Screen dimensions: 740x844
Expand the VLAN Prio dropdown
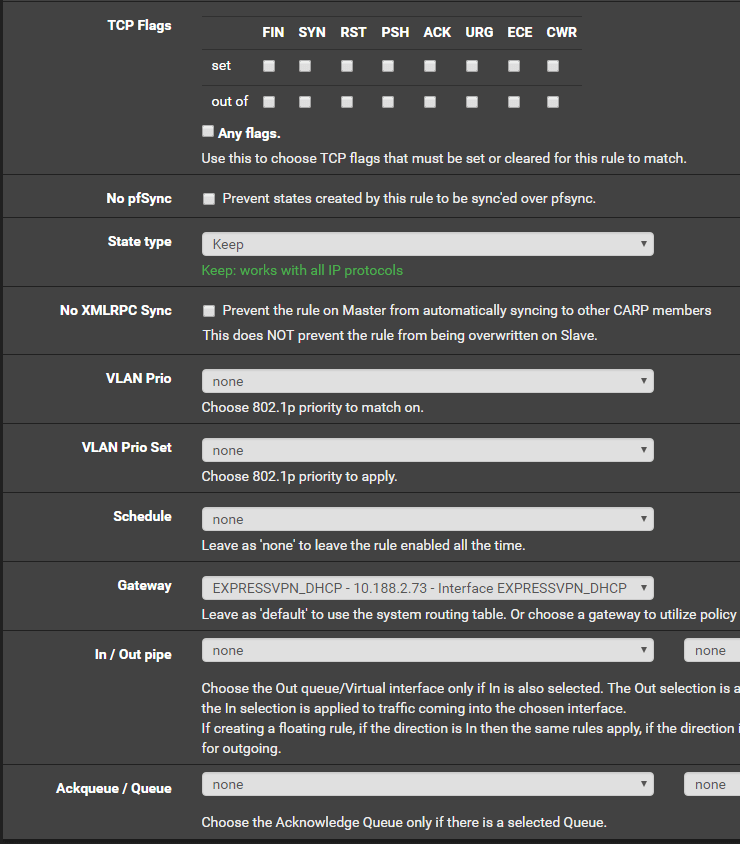[428, 381]
